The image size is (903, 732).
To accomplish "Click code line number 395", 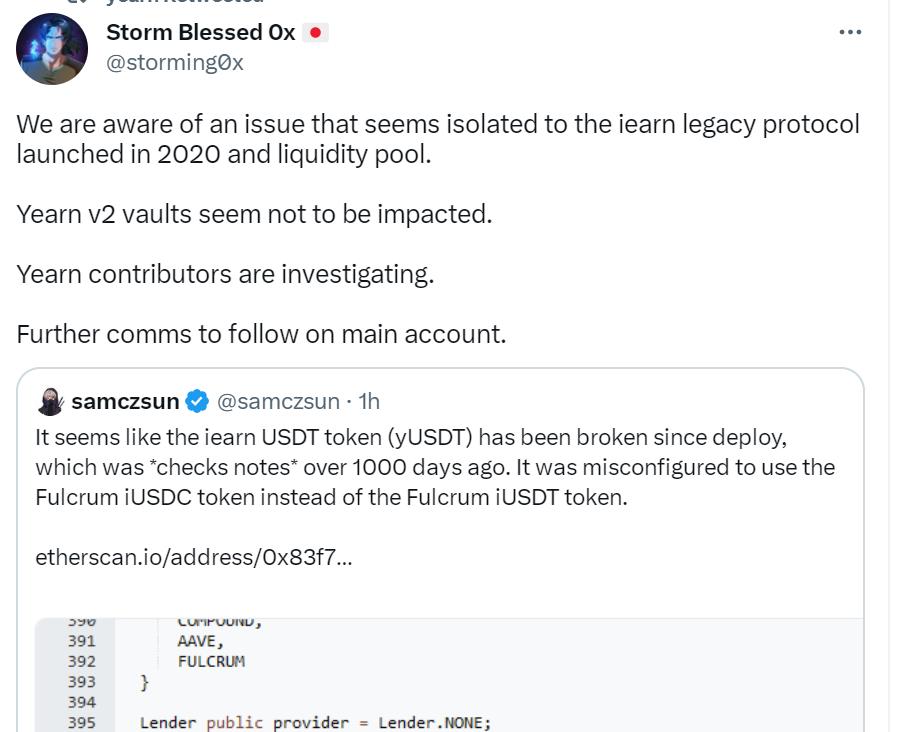I will [82, 722].
